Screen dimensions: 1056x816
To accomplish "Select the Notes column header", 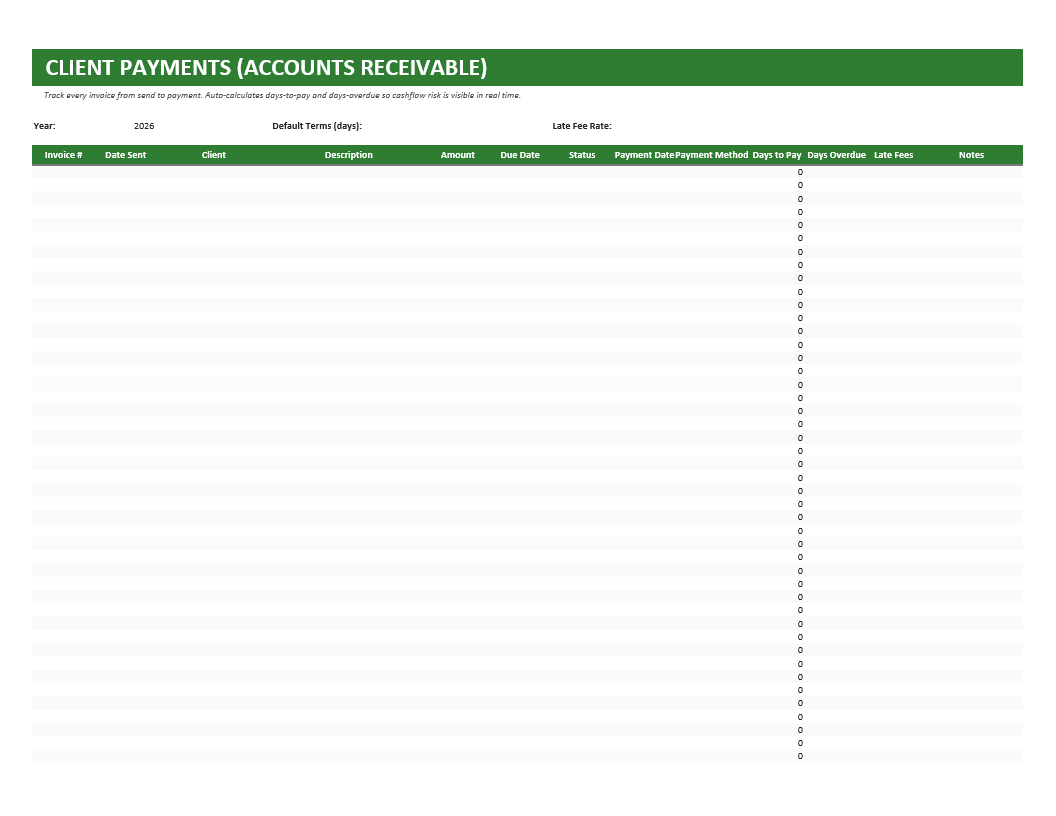I will tap(971, 155).
